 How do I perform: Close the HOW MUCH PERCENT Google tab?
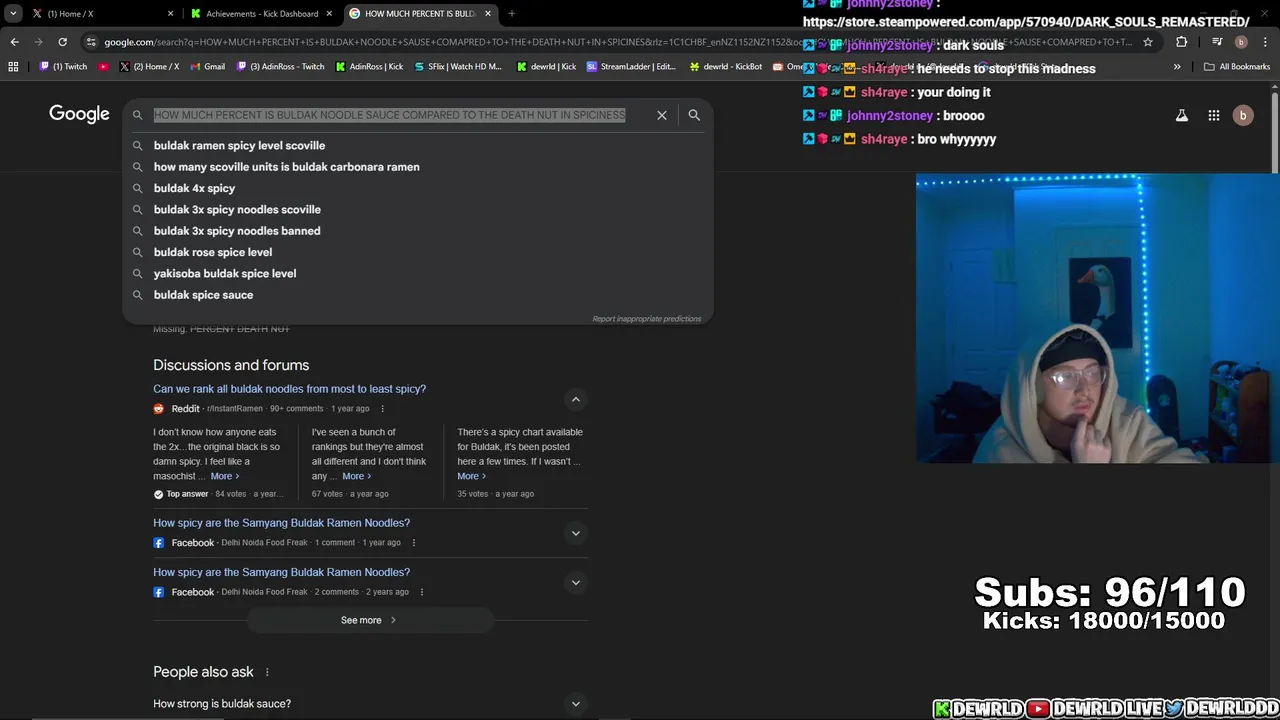[x=488, y=14]
